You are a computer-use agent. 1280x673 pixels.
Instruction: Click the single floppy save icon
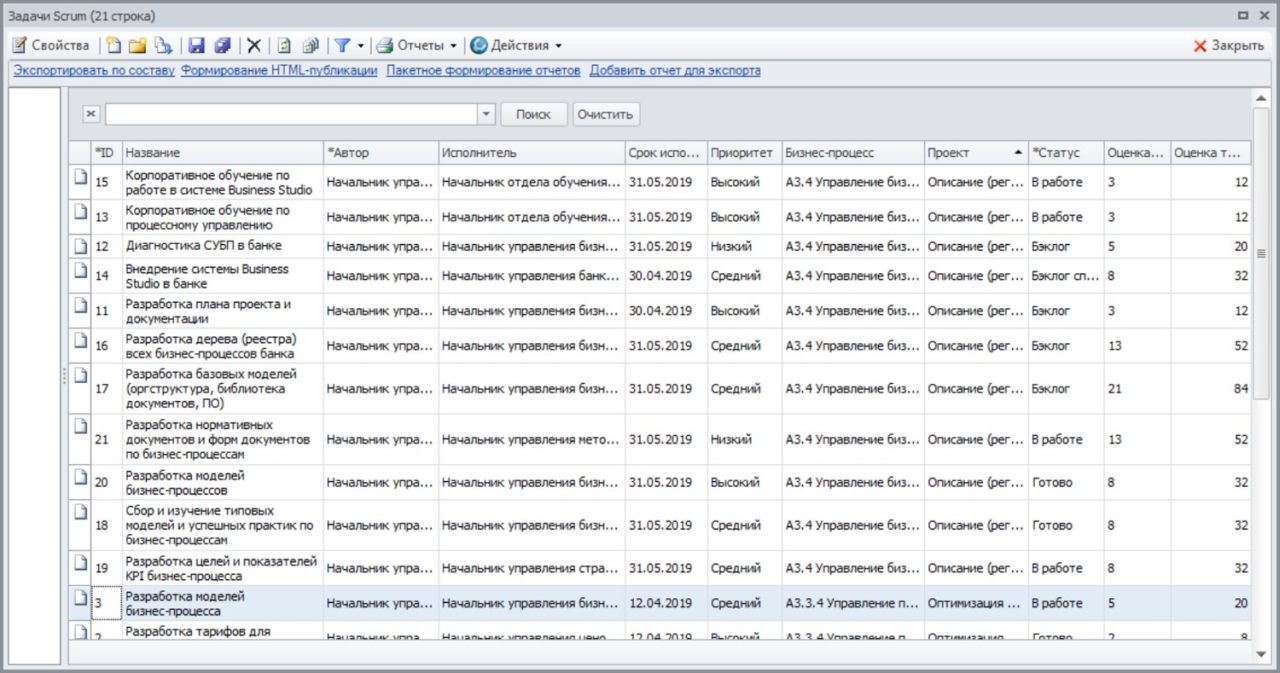coord(197,46)
